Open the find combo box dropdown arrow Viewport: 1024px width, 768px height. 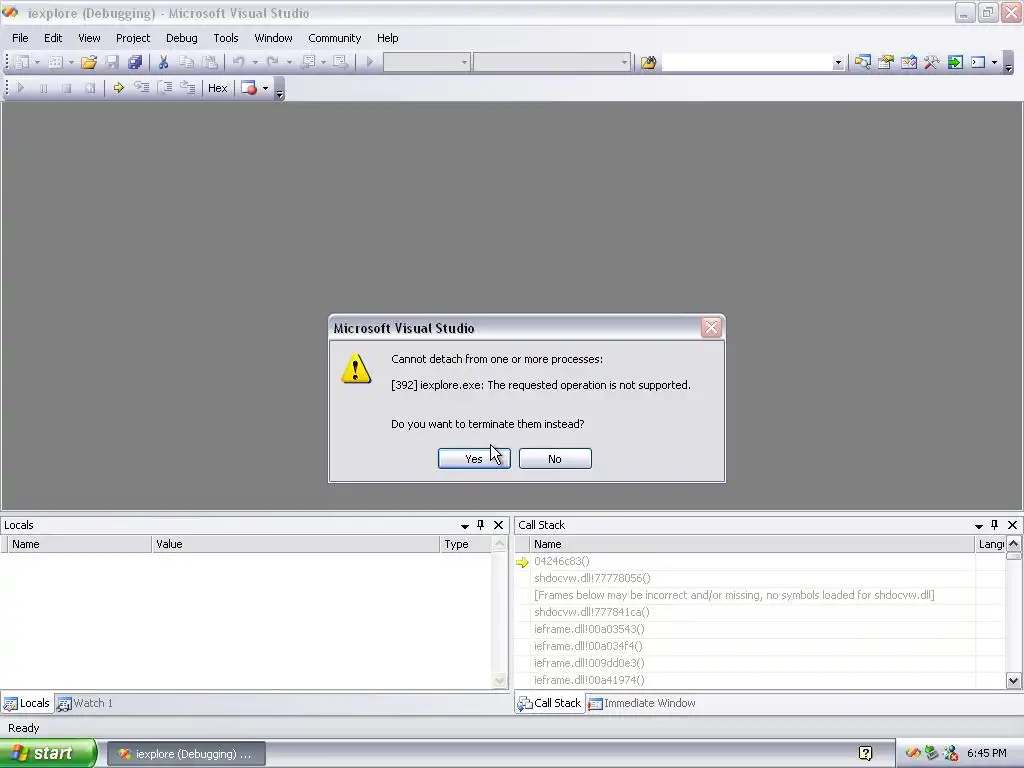pos(838,63)
